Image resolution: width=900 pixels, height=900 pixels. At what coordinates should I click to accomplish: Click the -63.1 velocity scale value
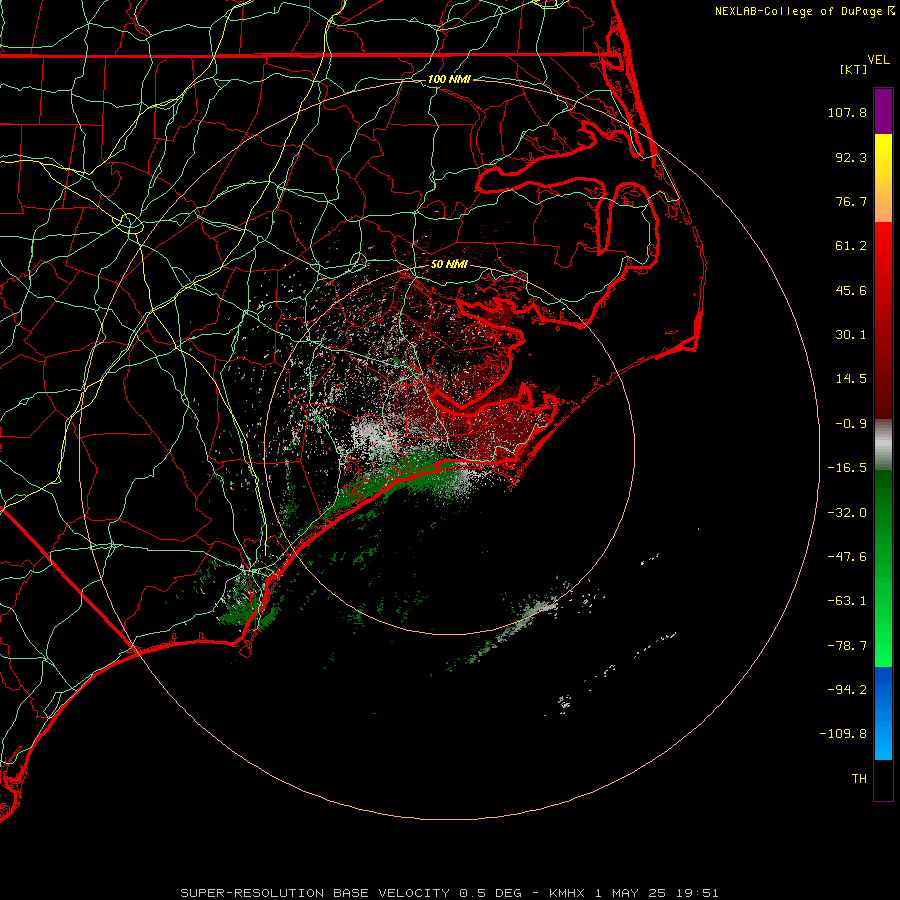847,601
